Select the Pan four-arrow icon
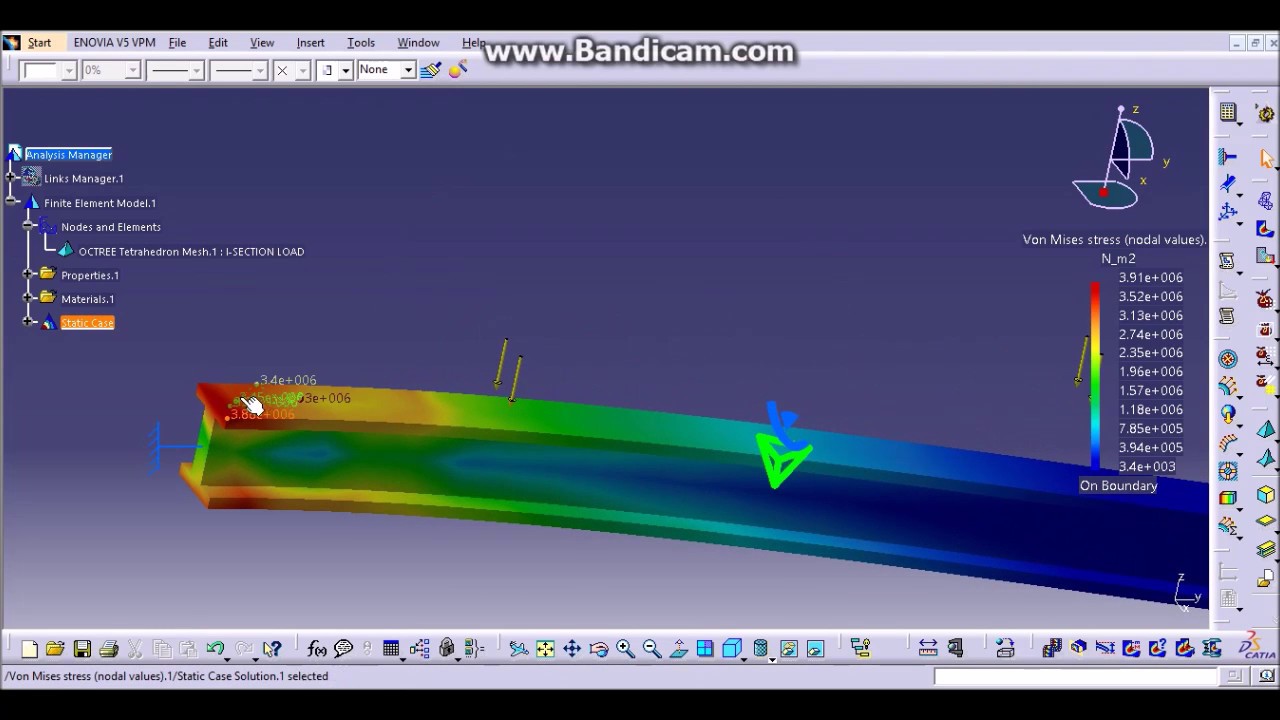Screen dimensions: 1280x720 pyautogui.click(x=572, y=649)
